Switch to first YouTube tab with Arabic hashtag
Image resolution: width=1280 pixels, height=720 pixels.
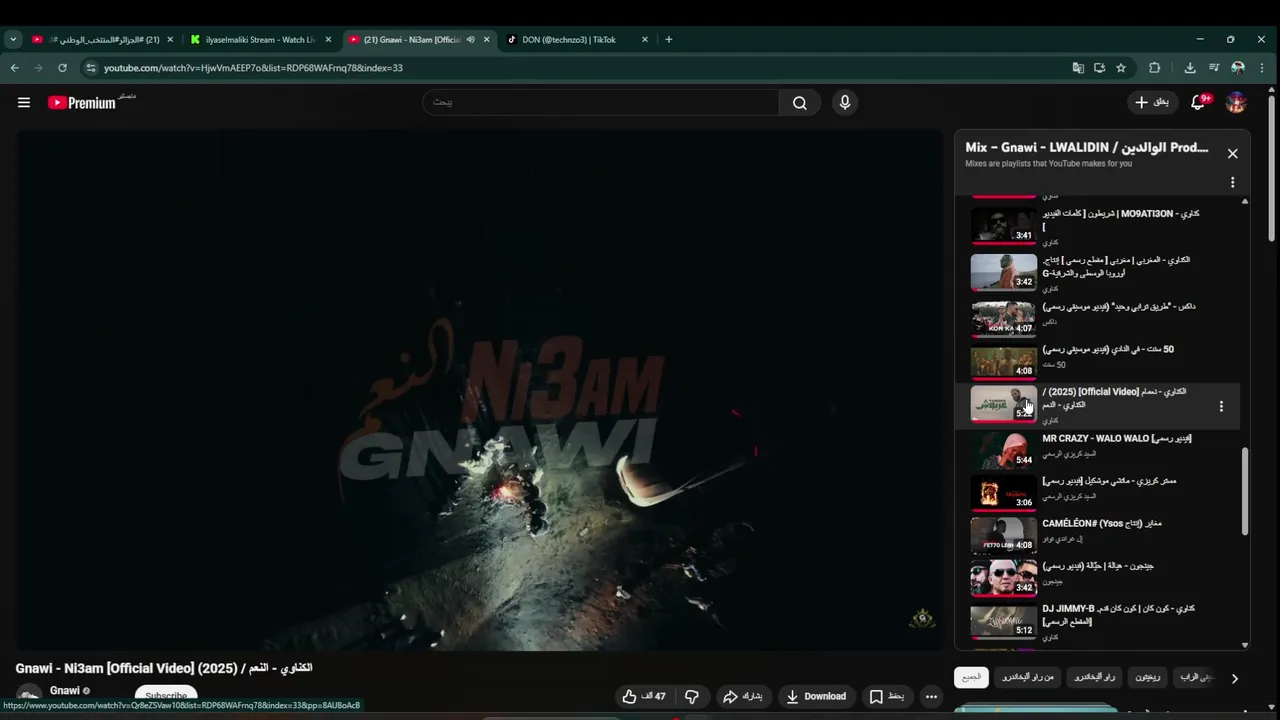(x=102, y=40)
